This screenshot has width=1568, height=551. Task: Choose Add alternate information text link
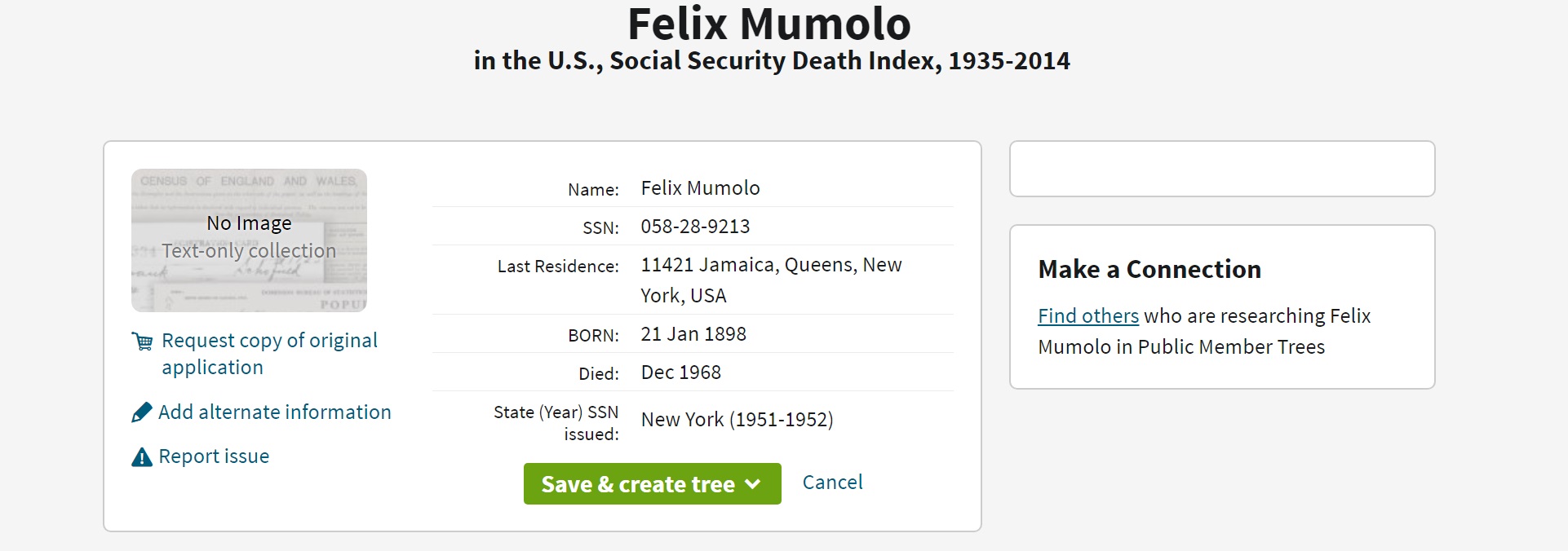tap(275, 412)
